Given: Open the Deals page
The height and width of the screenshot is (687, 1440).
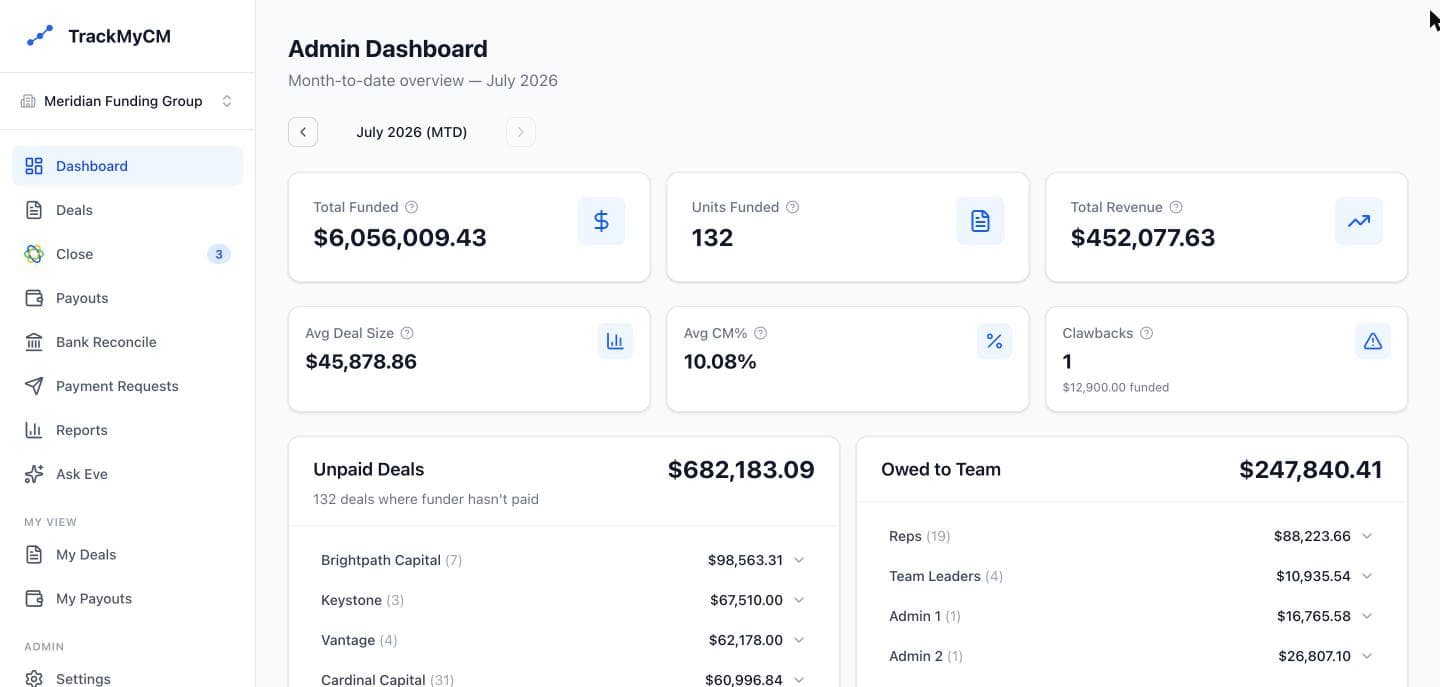Looking at the screenshot, I should [127, 210].
